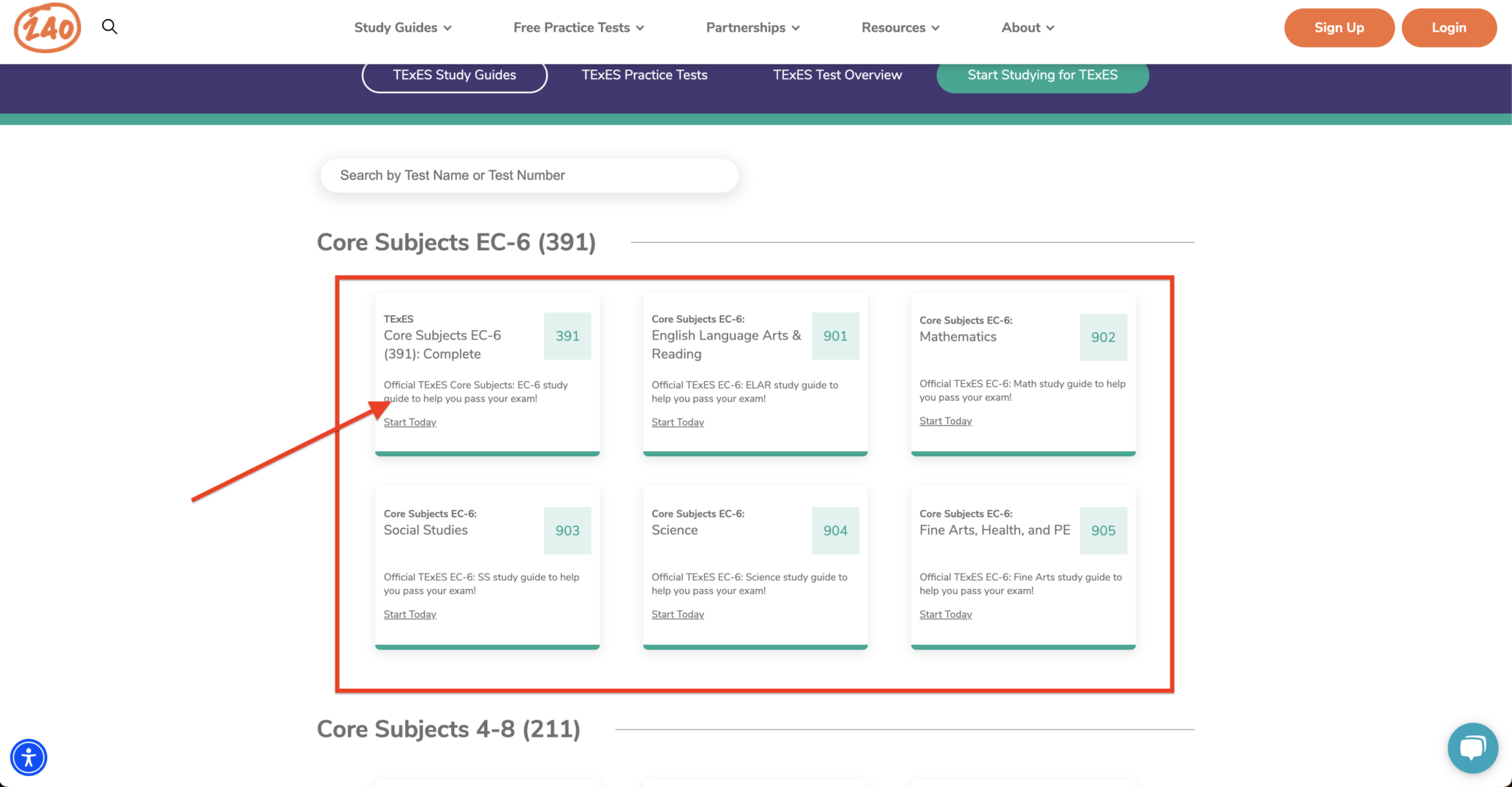The image size is (1512, 787).
Task: Click the 902 Mathematics number badge
Action: (1103, 337)
